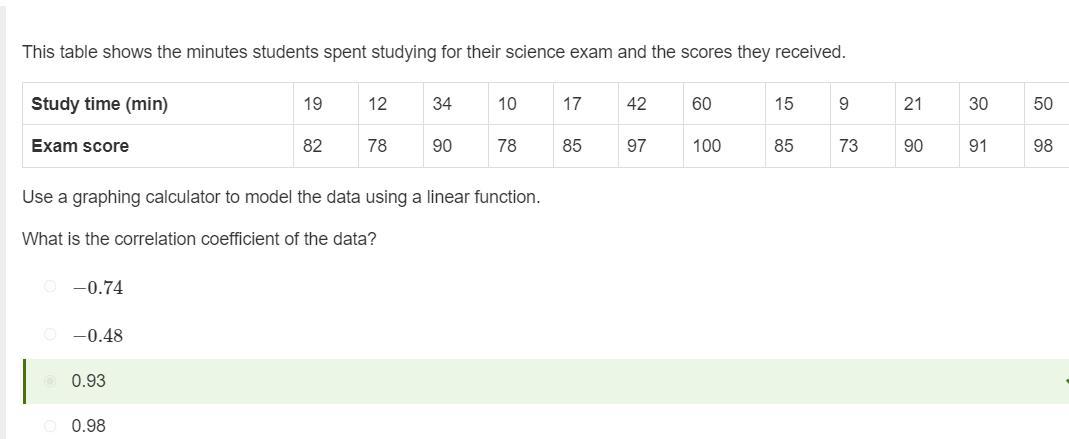Click the −0.74 answer text
This screenshot has height=439, width=1069.
pos(97,288)
